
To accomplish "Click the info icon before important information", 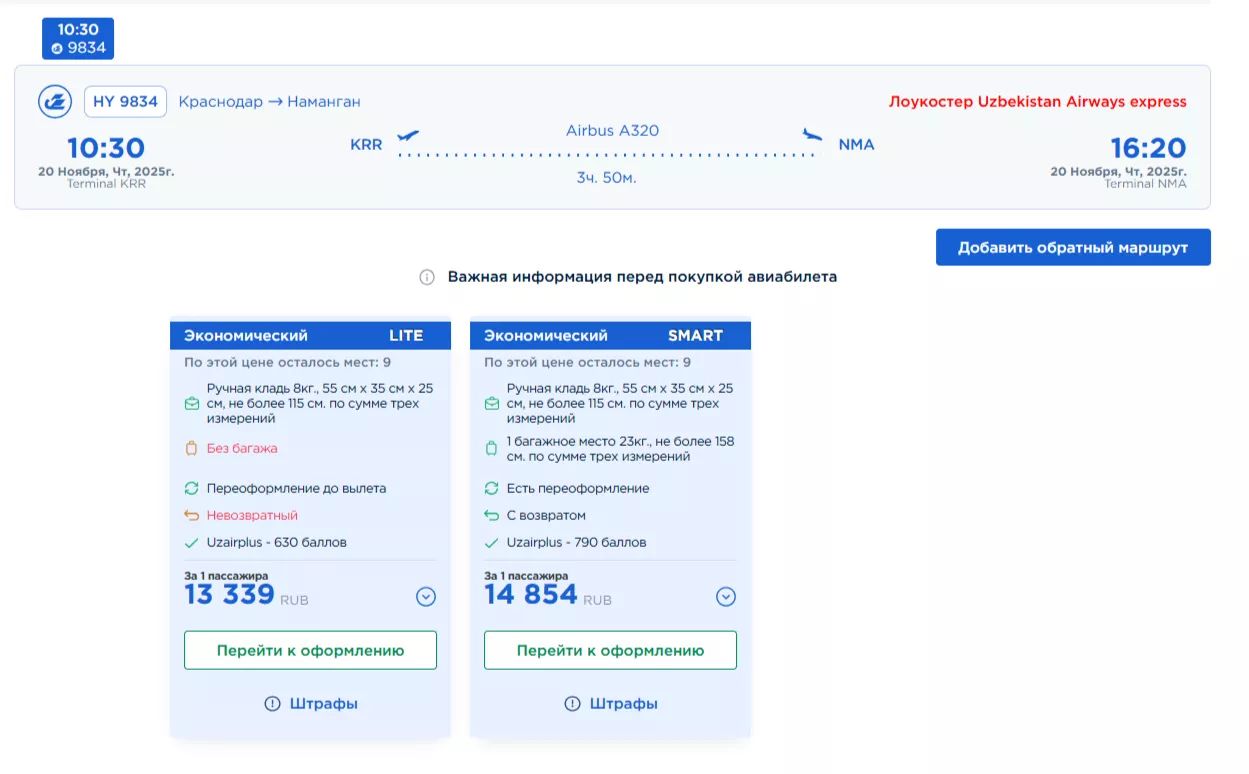I will pyautogui.click(x=427, y=277).
